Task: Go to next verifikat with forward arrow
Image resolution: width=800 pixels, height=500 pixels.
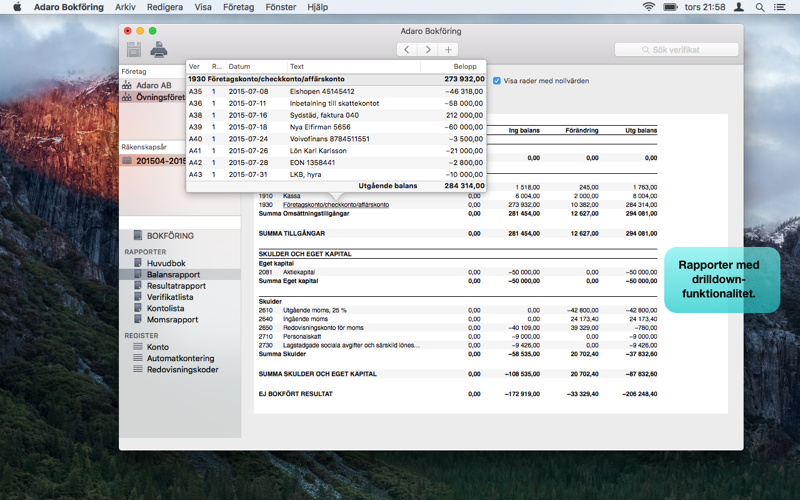Action: click(x=428, y=49)
